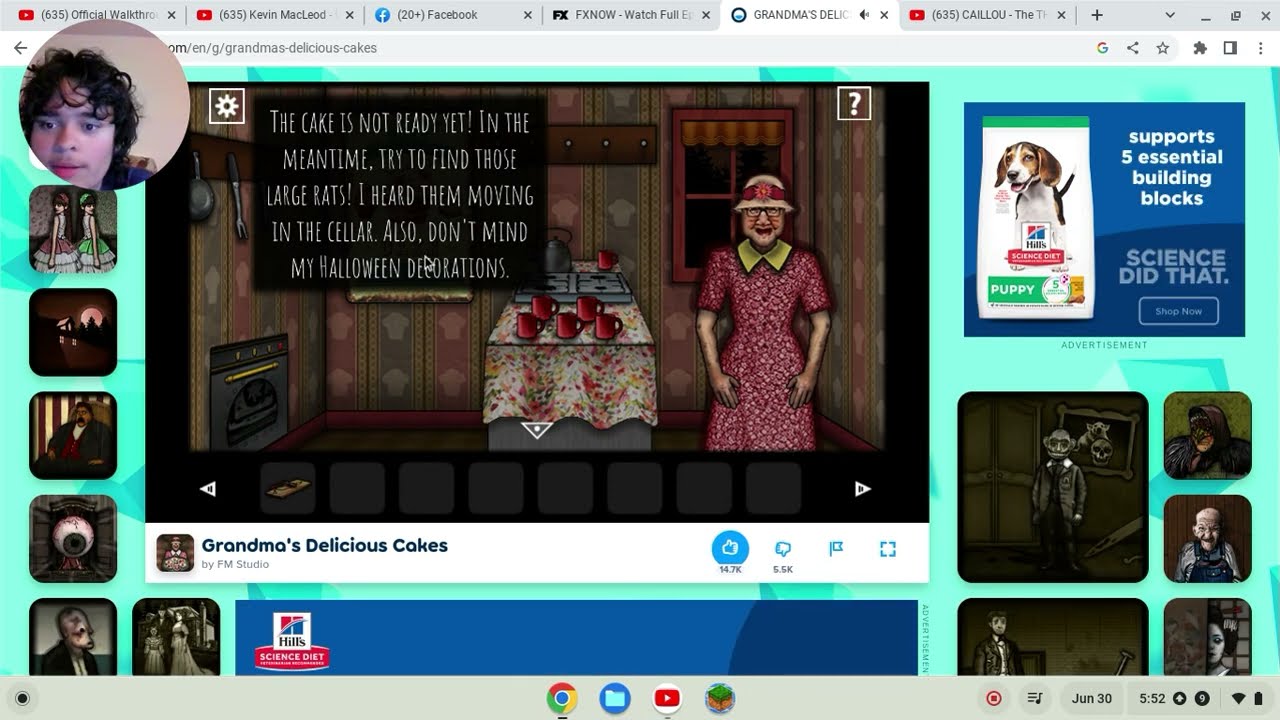Click the Google icon in the address bar

tap(1102, 48)
